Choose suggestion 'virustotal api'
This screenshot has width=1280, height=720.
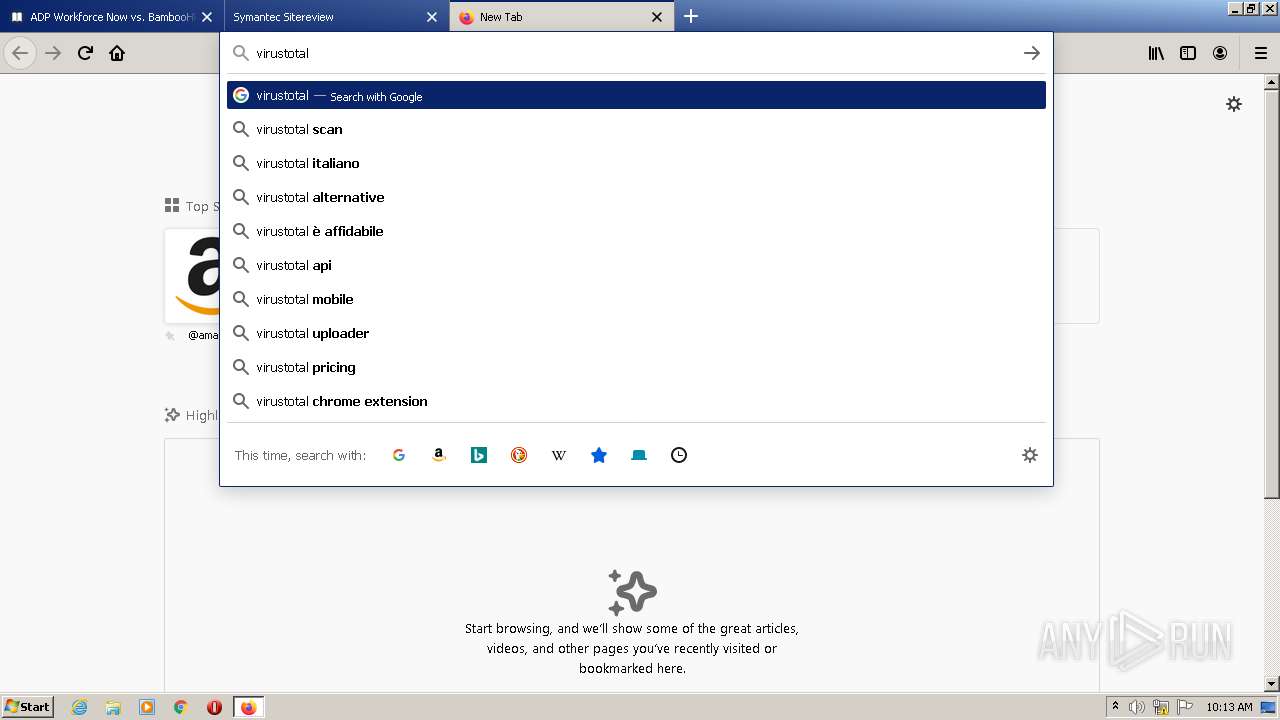pyautogui.click(x=636, y=265)
